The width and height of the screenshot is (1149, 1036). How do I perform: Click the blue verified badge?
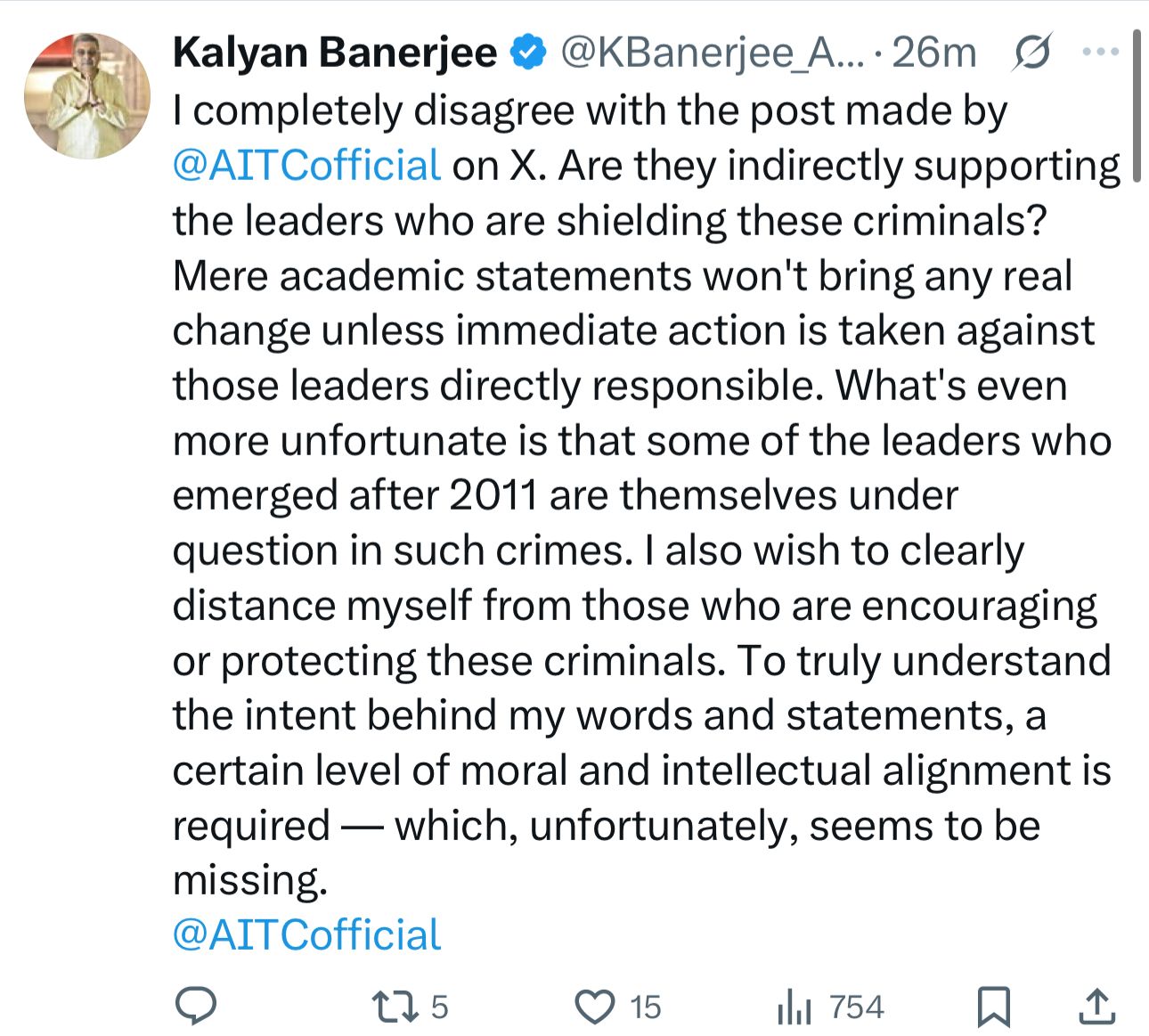[x=526, y=53]
